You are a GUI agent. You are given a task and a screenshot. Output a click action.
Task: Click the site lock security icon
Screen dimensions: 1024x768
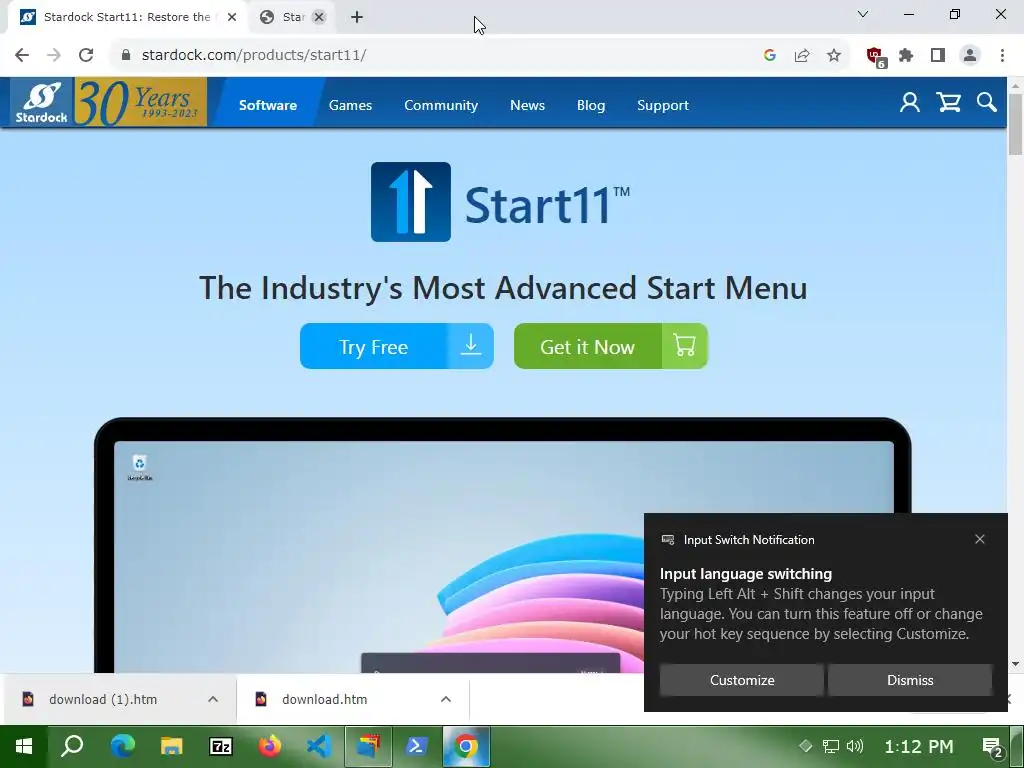(126, 55)
